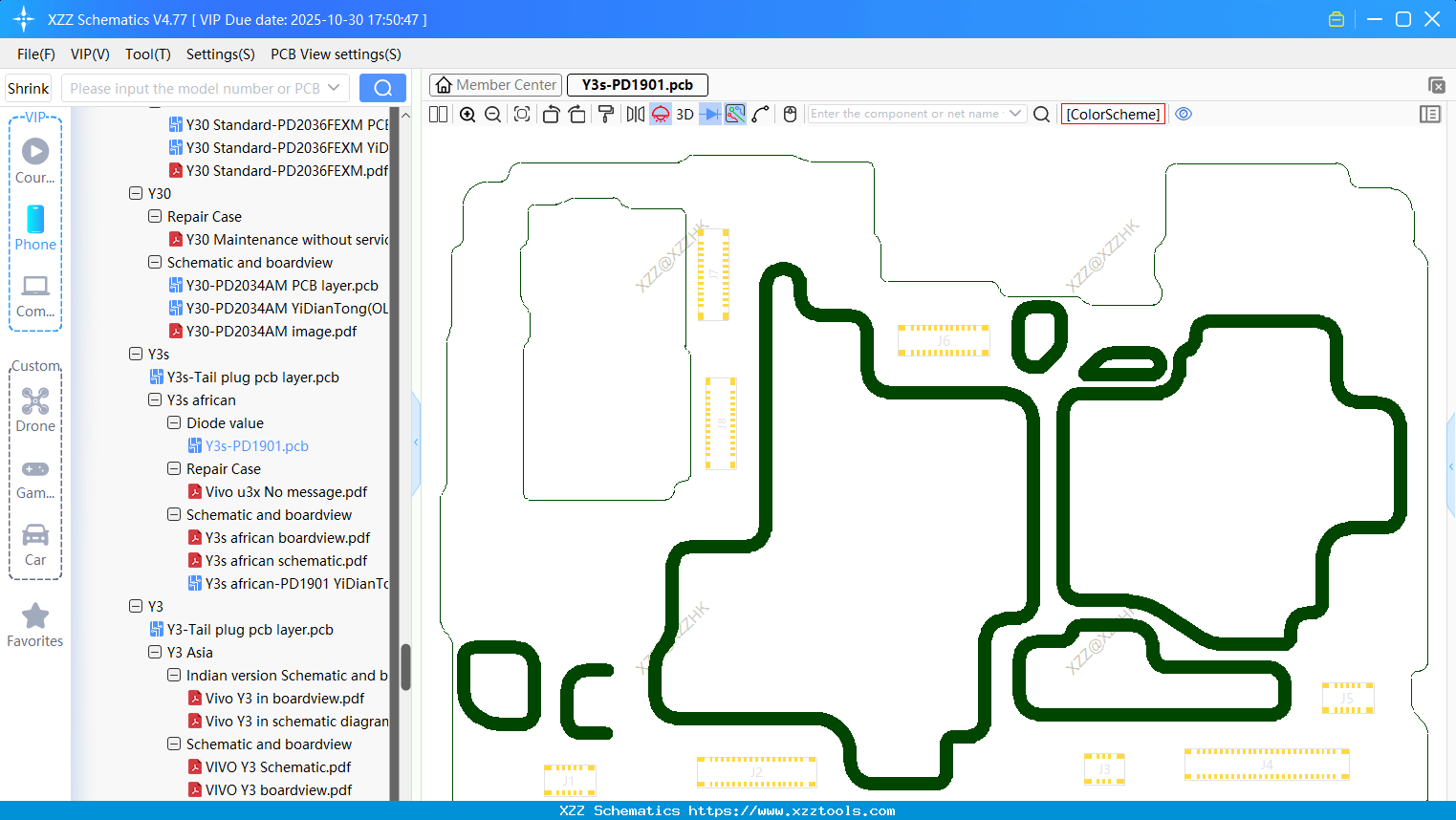Collapse the left panel with the splitter arrow
1456x820 pixels.
point(416,442)
